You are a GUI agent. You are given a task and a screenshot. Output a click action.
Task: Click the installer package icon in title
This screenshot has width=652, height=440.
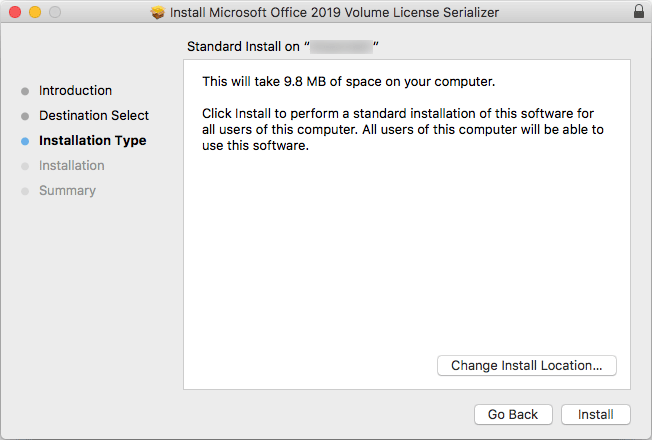[158, 12]
